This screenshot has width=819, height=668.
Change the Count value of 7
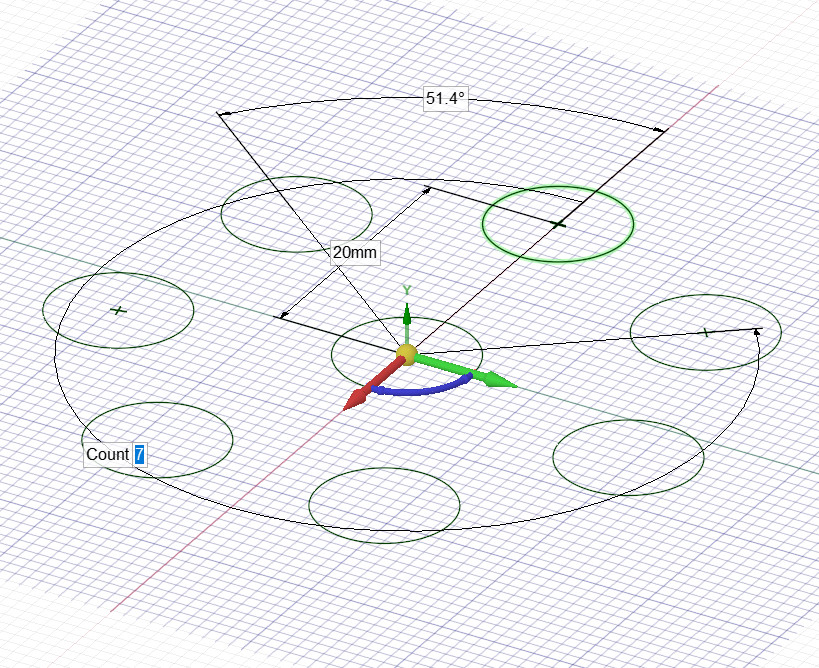[x=142, y=452]
